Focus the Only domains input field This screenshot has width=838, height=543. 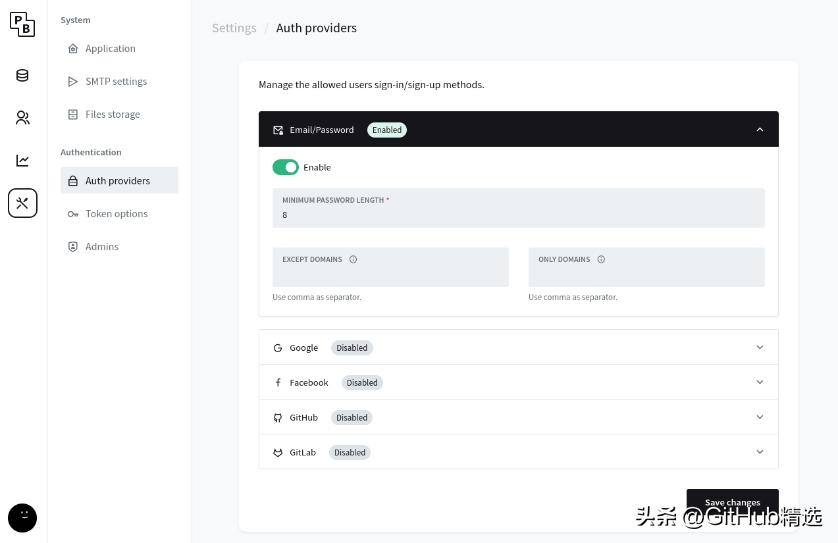(x=647, y=267)
